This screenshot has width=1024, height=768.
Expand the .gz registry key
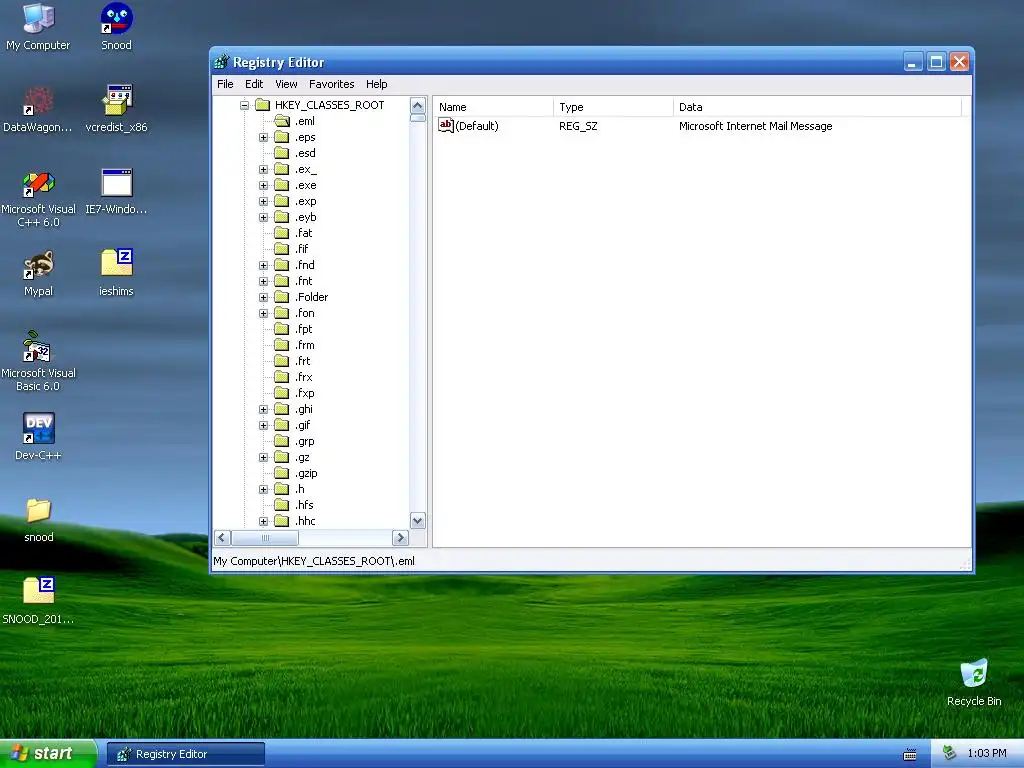(x=263, y=457)
